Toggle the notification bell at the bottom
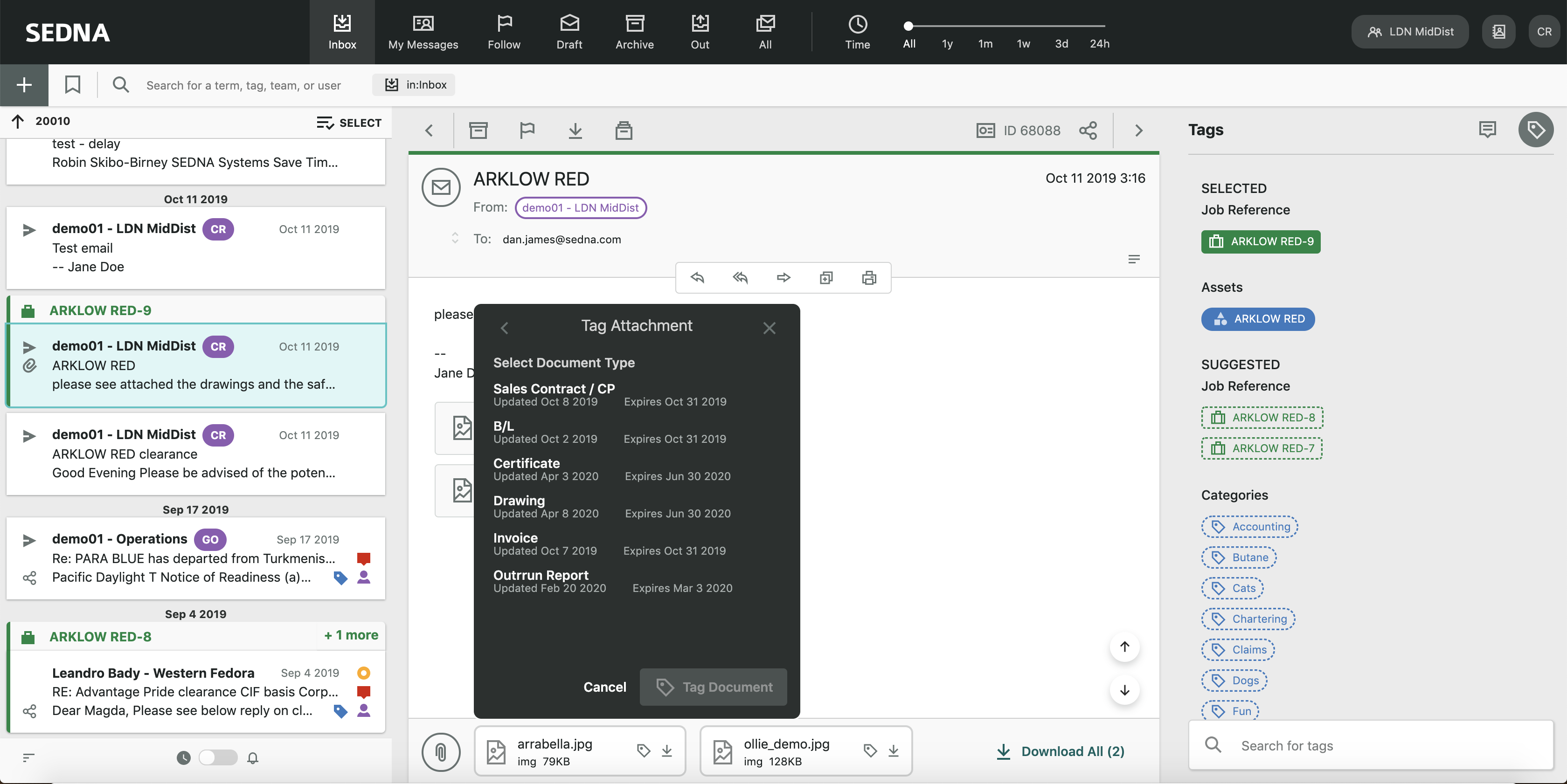Screen dimensions: 1567x784 pos(253,758)
